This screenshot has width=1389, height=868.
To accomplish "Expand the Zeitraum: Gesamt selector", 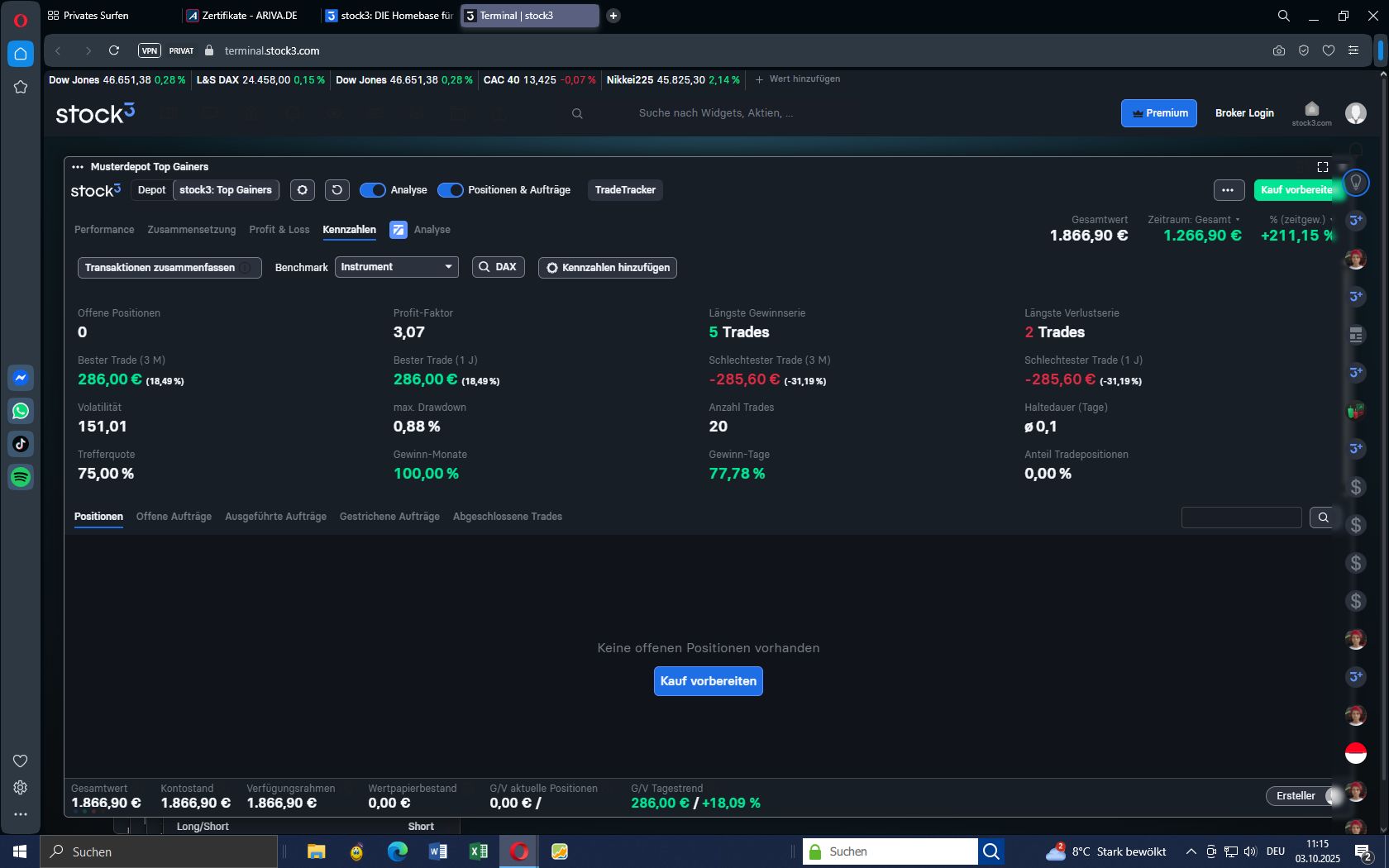I will (x=1194, y=220).
